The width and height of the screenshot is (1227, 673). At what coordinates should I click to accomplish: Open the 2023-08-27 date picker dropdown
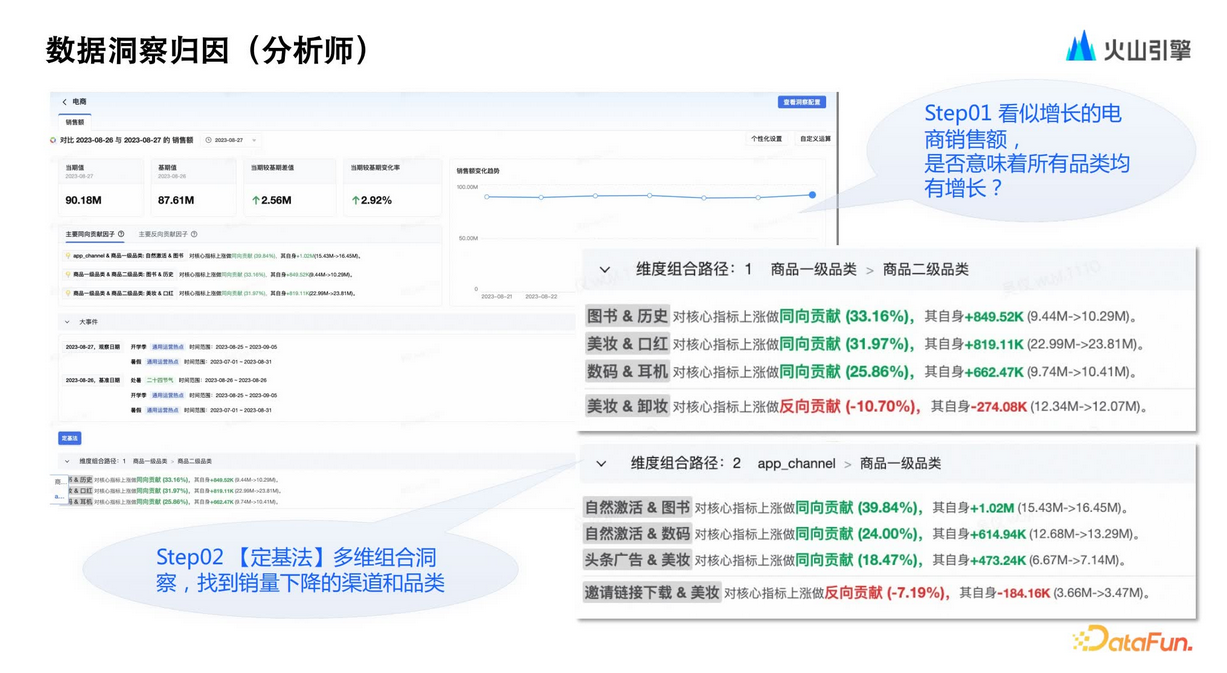pyautogui.click(x=232, y=141)
